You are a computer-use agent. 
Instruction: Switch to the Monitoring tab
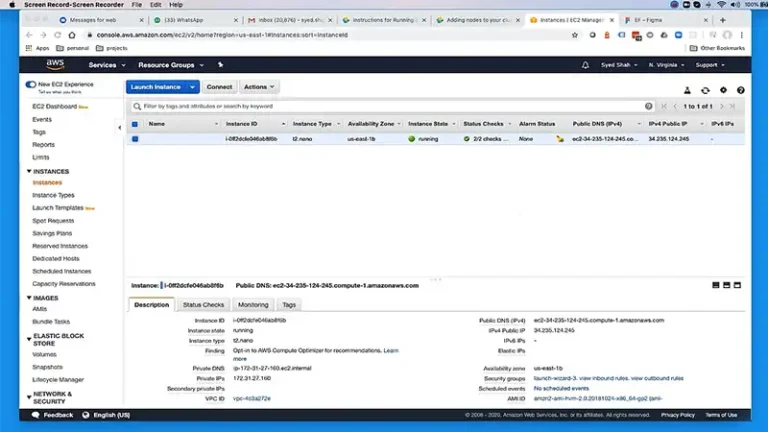click(x=253, y=305)
